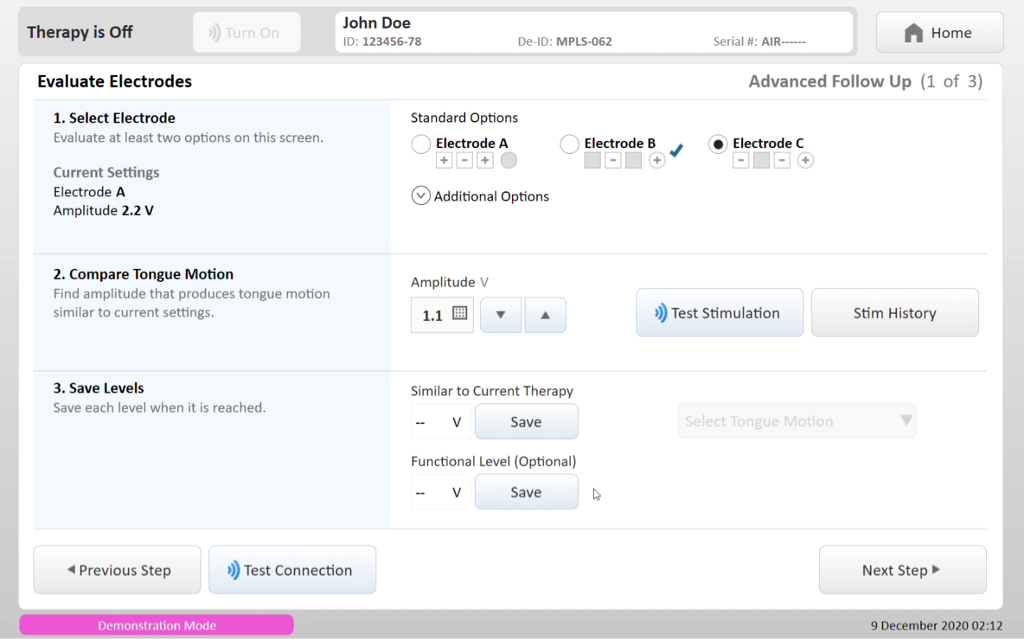The image size is (1024, 639).
Task: Select the Electrode B radio button
Action: [569, 144]
